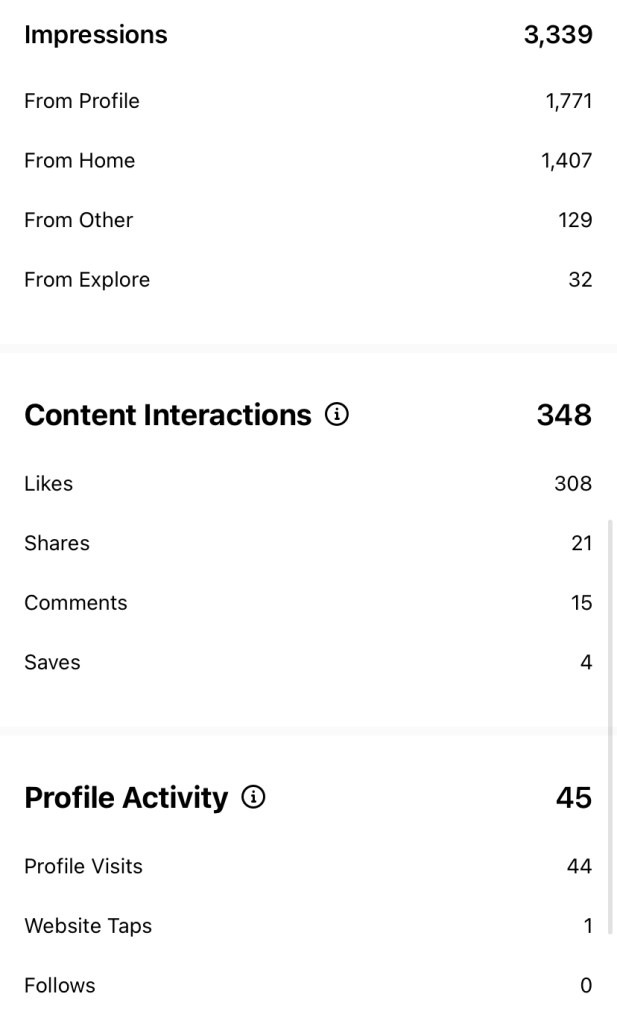
Task: Tap the Website Taps row label
Action: 88,926
